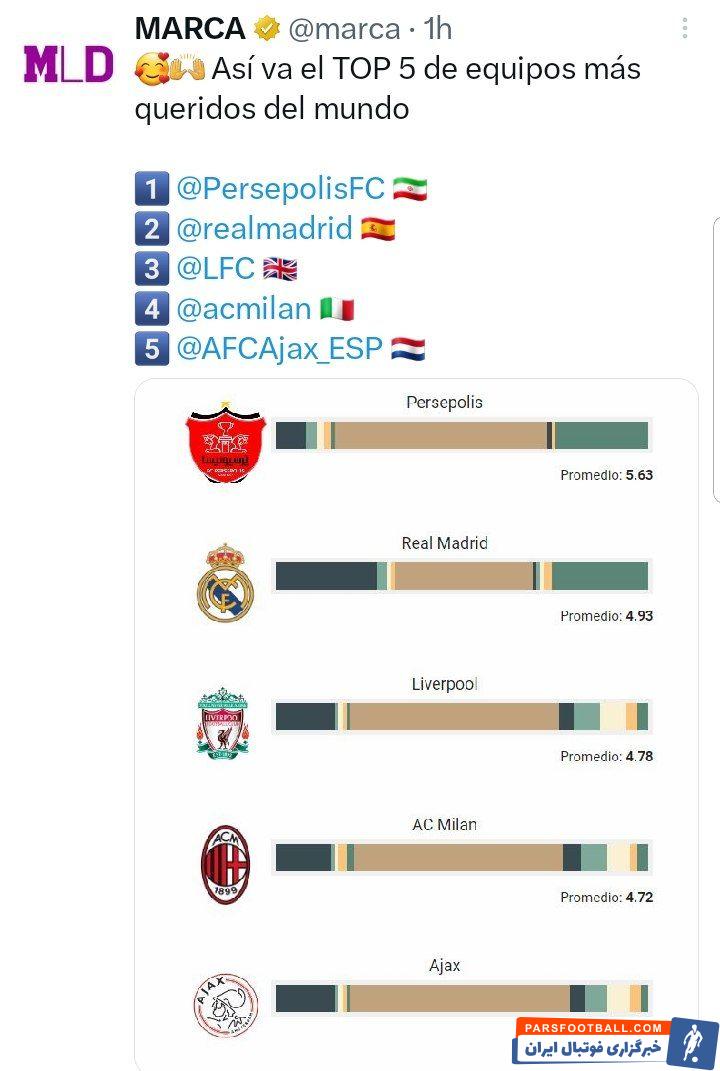This screenshot has width=720, height=1071.
Task: Click the Persepolis rating distribution bar
Action: pos(462,436)
